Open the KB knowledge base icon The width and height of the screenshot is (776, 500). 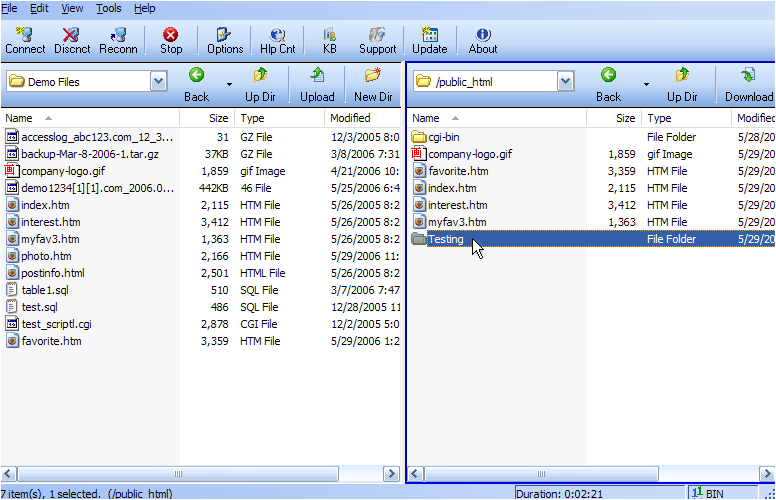pos(330,40)
